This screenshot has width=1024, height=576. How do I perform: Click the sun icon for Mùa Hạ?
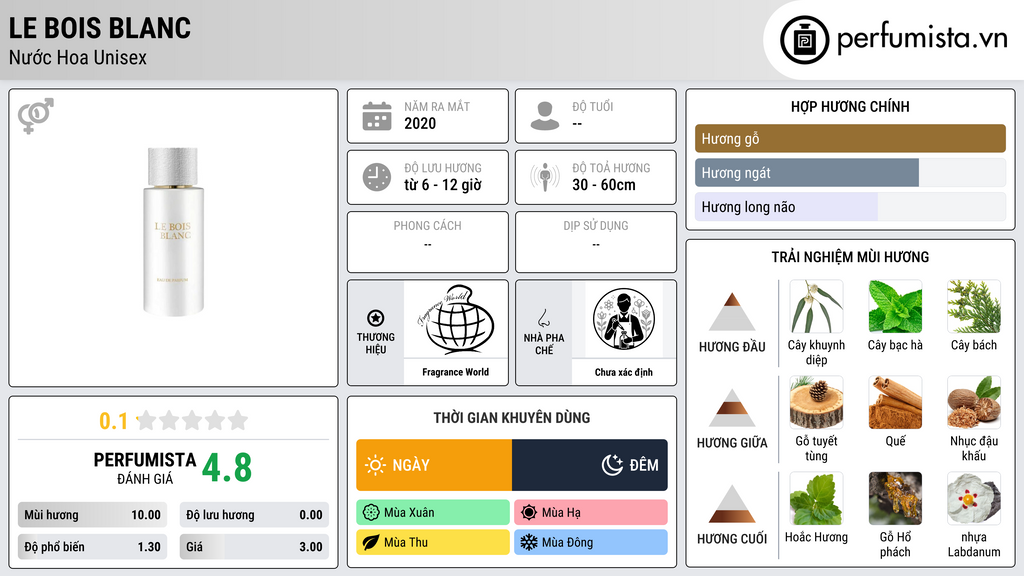[x=529, y=513]
